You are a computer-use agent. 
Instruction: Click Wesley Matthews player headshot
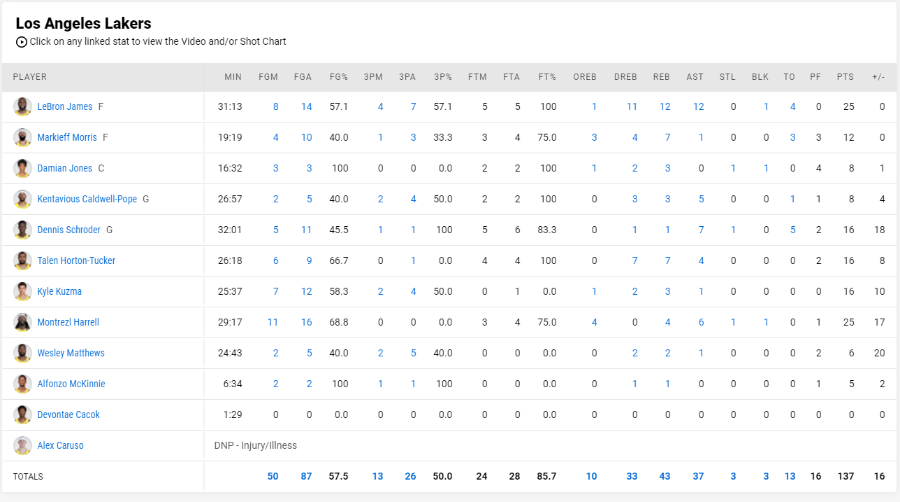click(22, 353)
